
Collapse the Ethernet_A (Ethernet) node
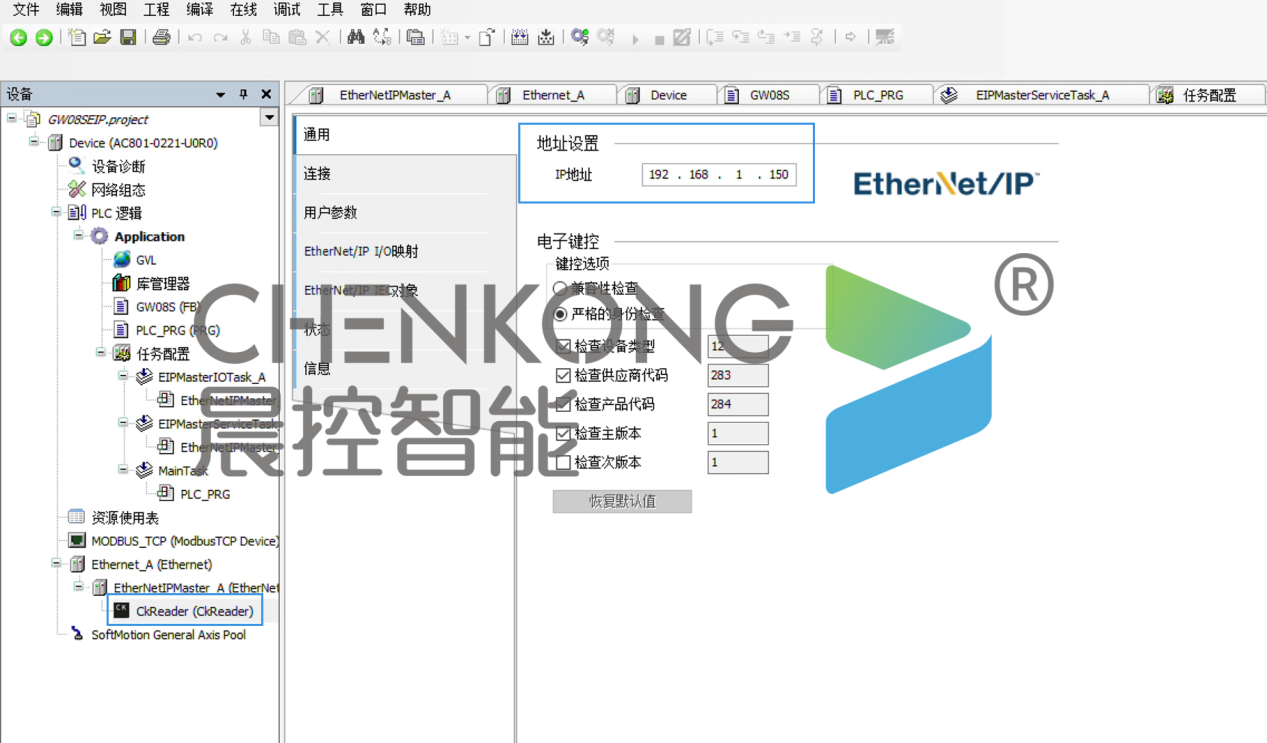[x=56, y=564]
